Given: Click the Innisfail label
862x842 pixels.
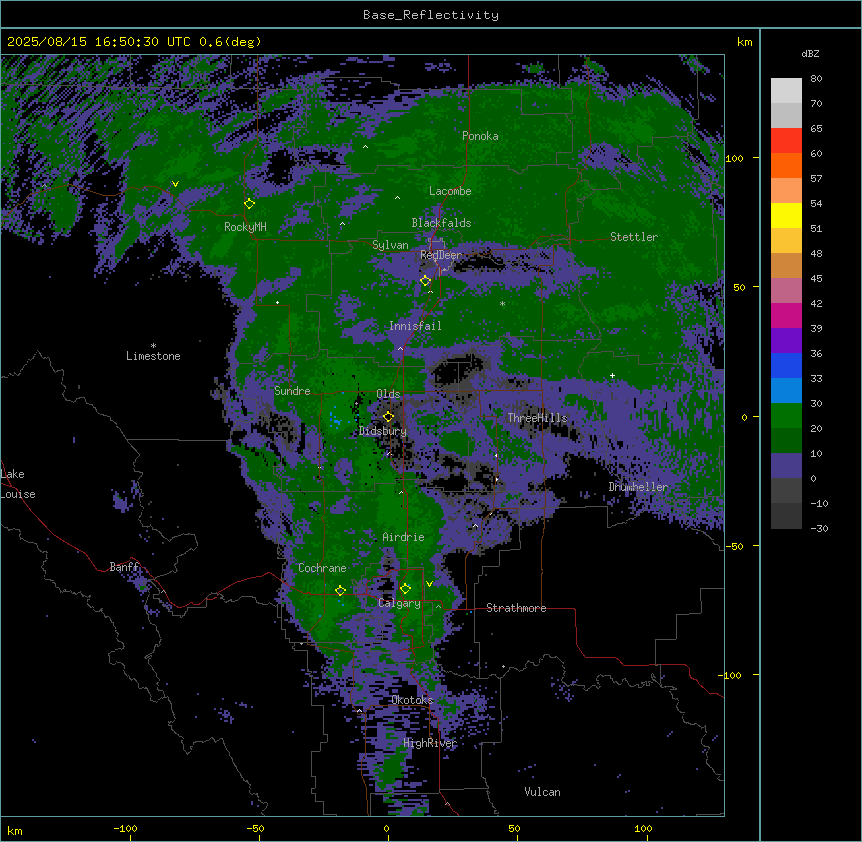Looking at the screenshot, I should (x=415, y=326).
